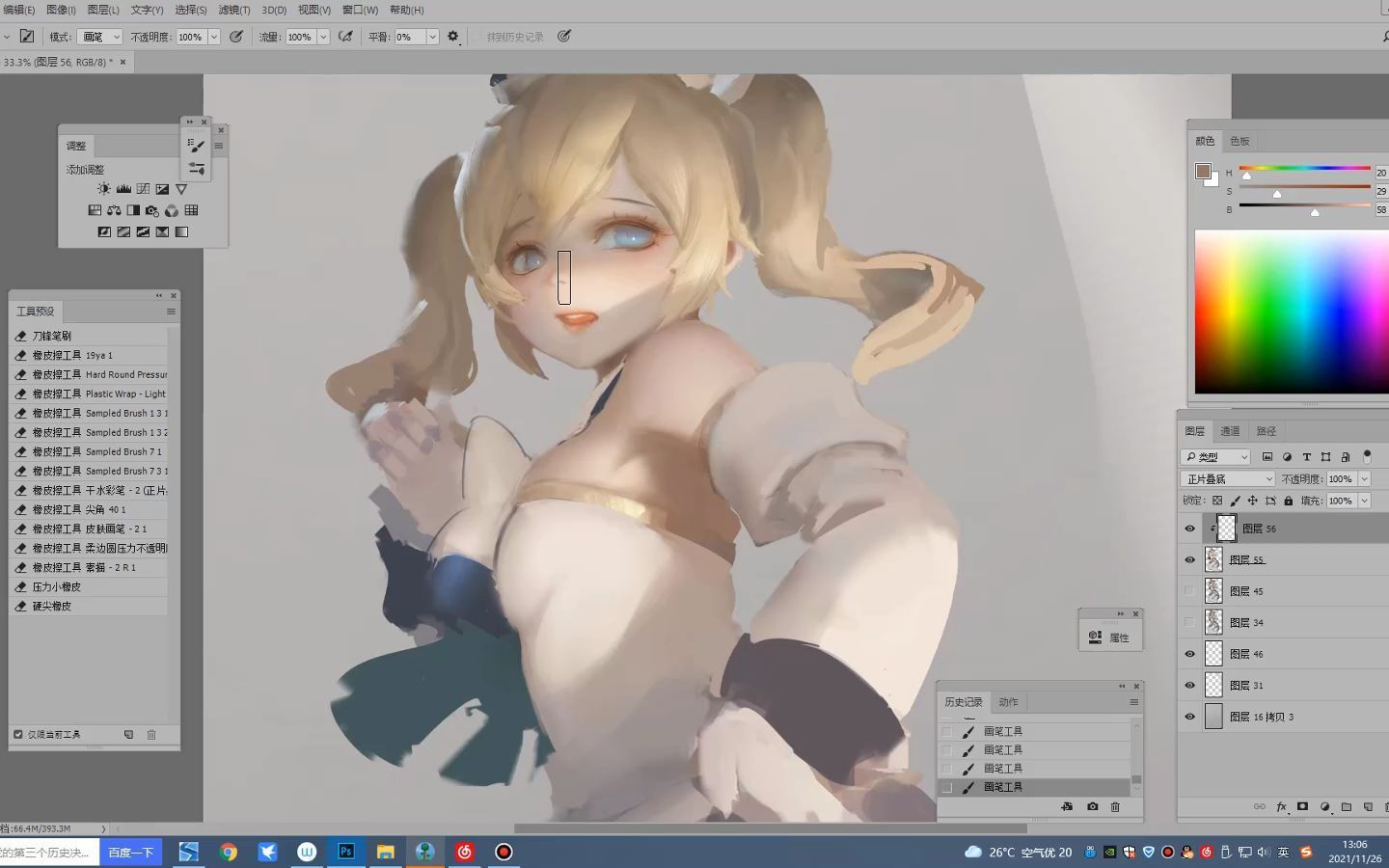
Task: Open the 选择(S) menu
Action: point(190,10)
